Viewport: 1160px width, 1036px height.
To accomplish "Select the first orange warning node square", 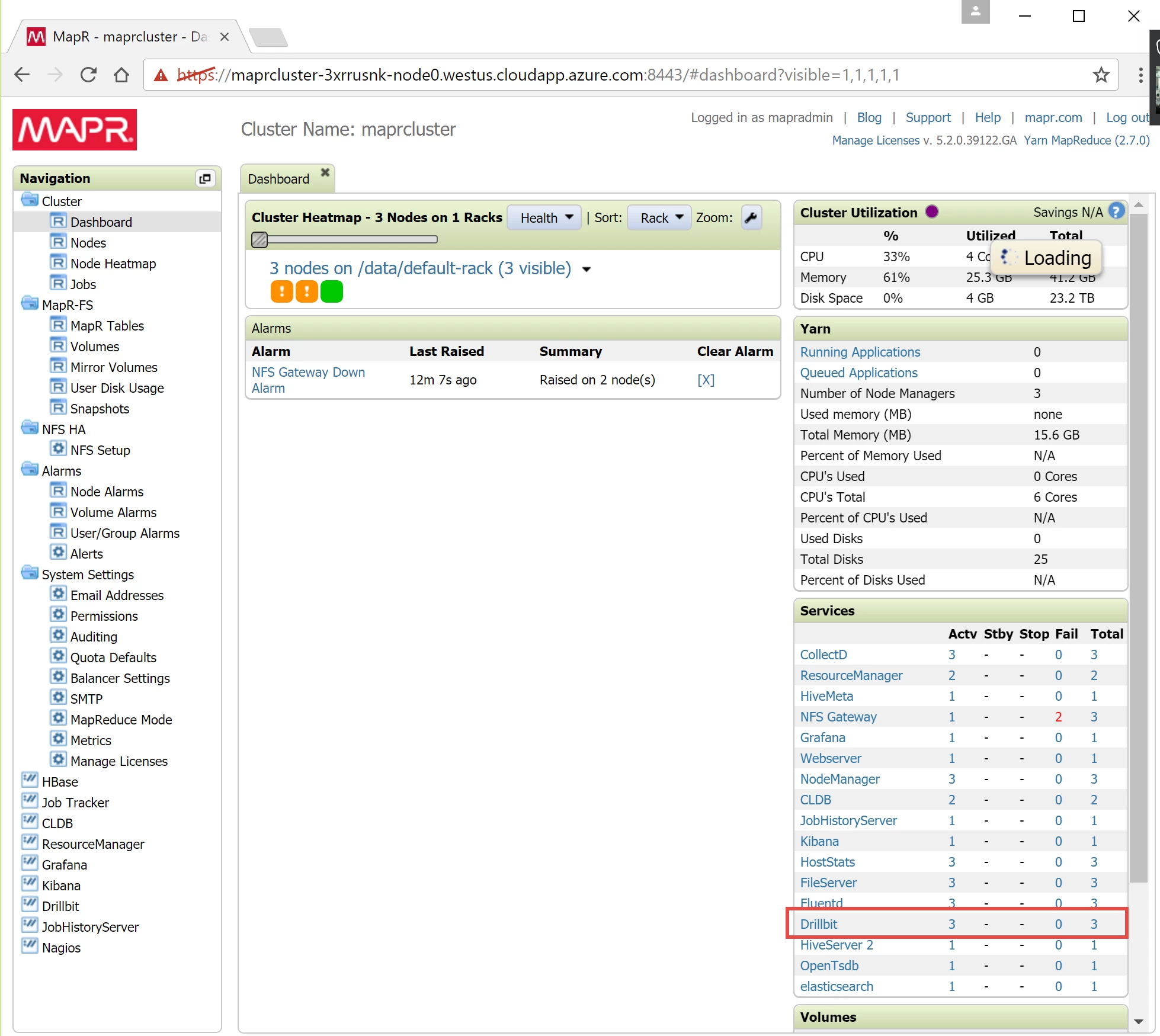I will pos(282,291).
